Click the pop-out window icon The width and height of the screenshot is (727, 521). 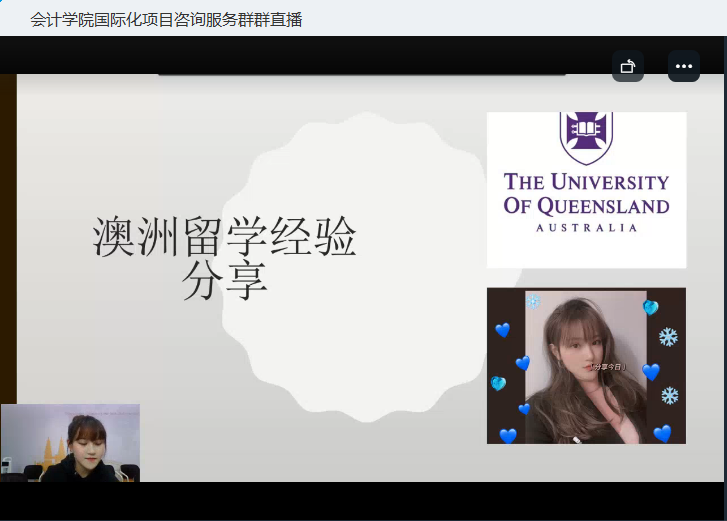click(x=628, y=66)
